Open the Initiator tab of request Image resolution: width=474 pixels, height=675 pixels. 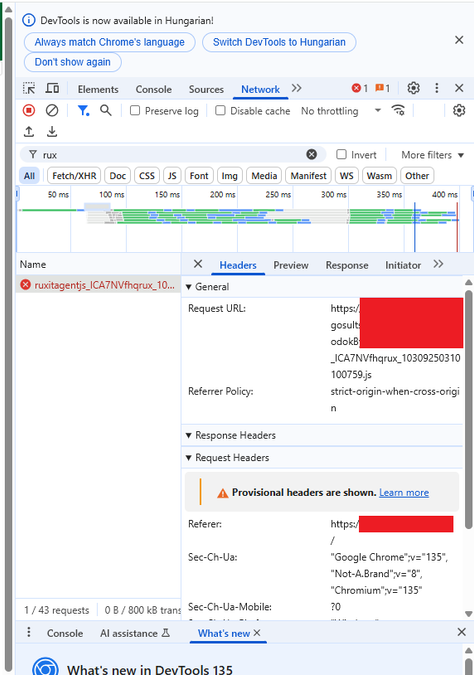(403, 265)
